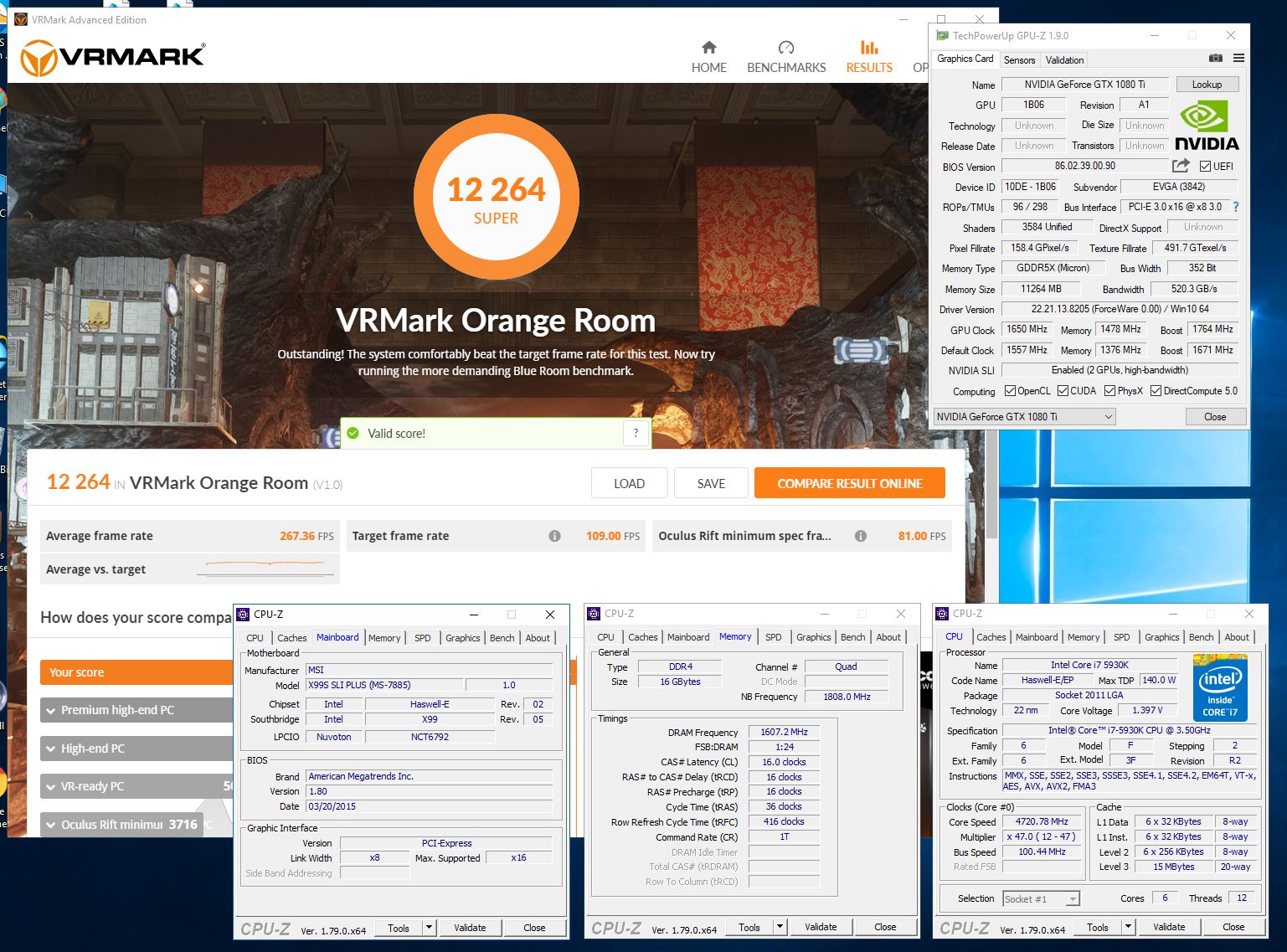Click the Oculus Rift minimum spec info icon

(860, 536)
